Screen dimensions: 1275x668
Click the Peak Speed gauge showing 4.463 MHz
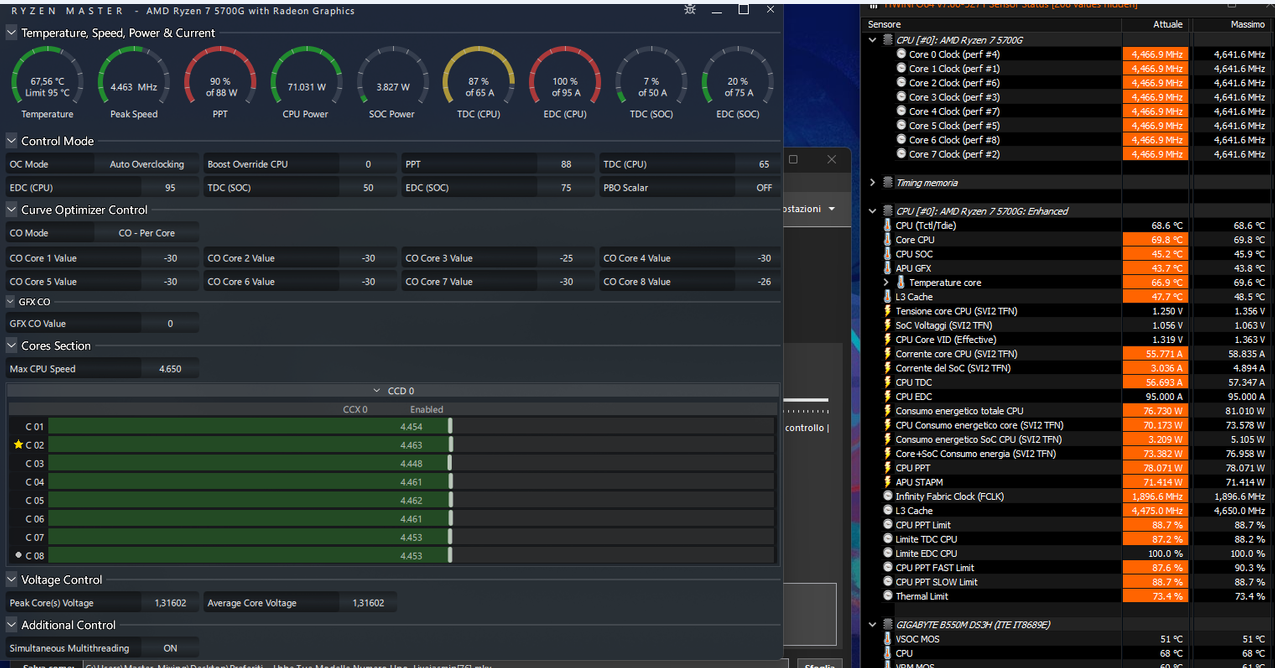tap(134, 82)
